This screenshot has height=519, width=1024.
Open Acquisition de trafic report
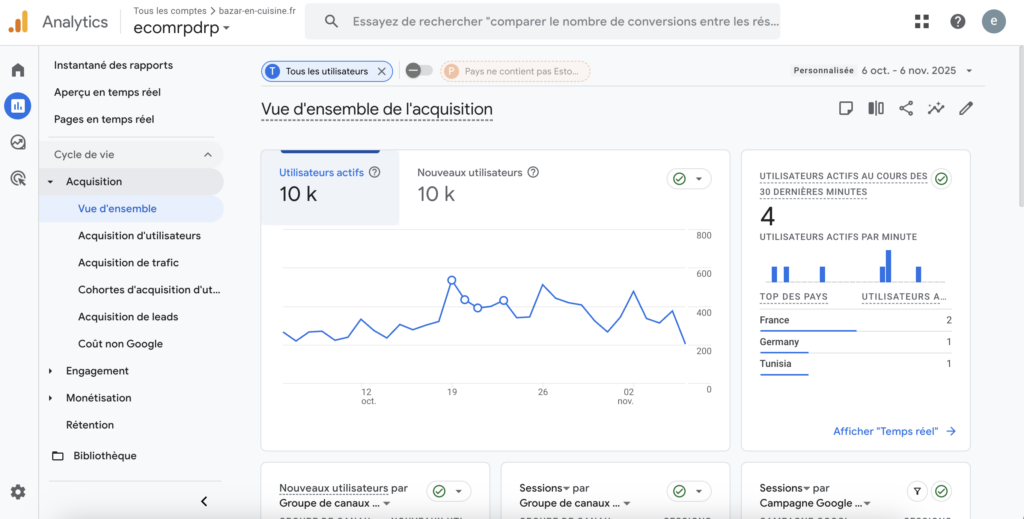[x=128, y=263]
